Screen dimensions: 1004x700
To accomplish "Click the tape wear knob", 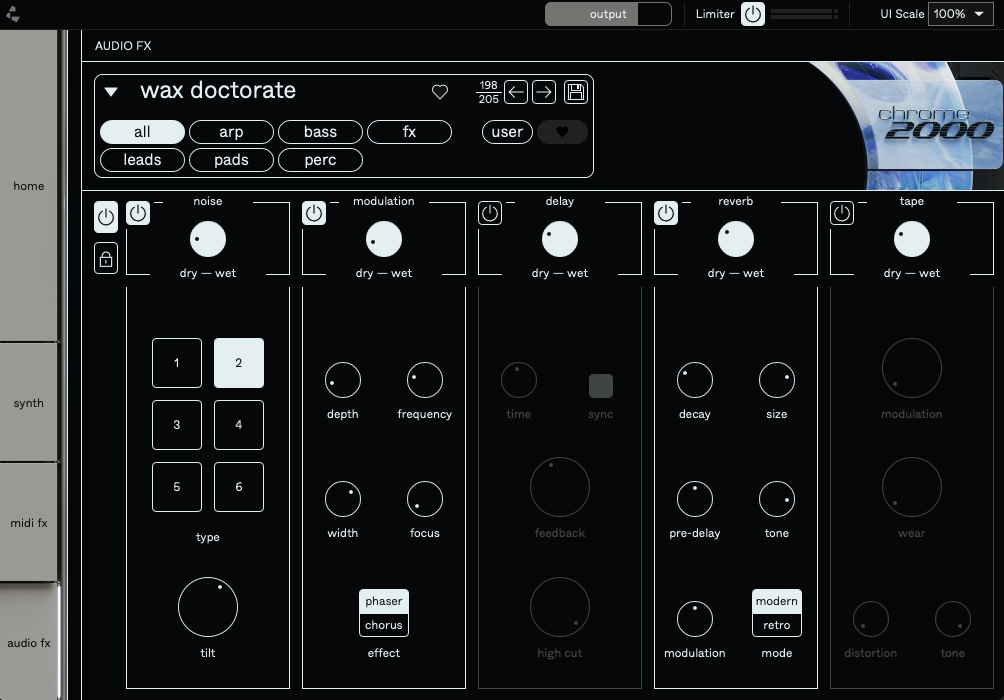I will 912,487.
